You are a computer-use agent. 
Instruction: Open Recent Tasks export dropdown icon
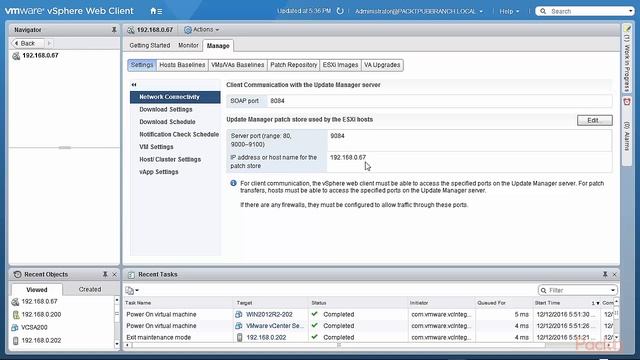(x=132, y=290)
